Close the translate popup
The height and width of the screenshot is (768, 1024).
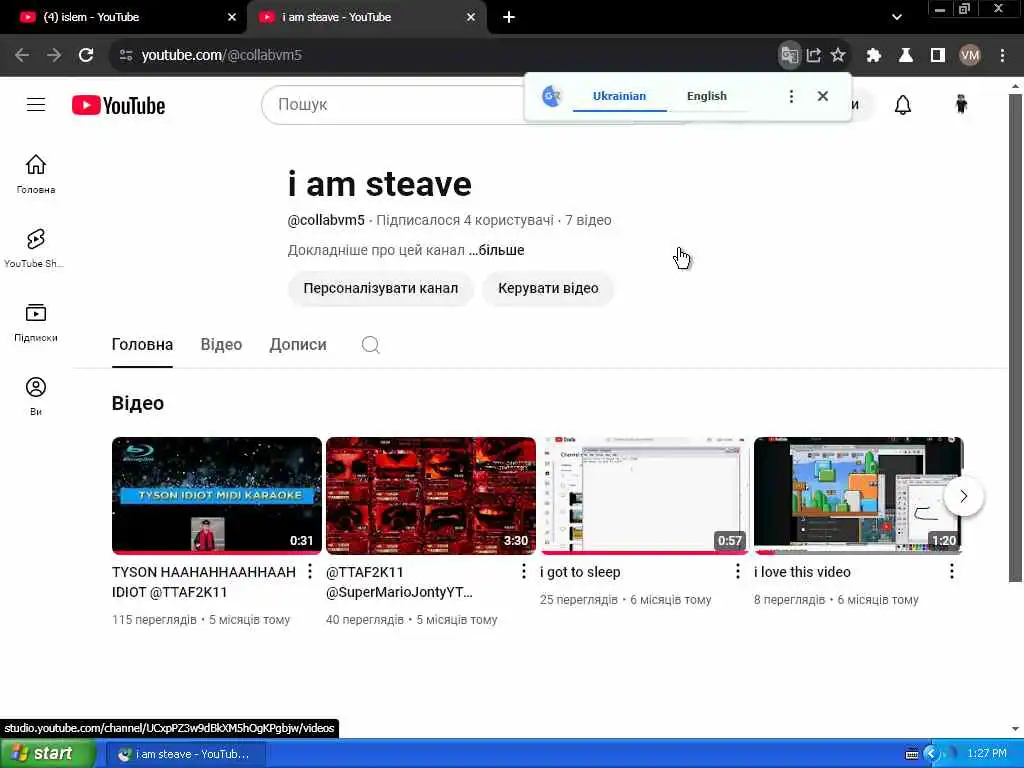(823, 96)
